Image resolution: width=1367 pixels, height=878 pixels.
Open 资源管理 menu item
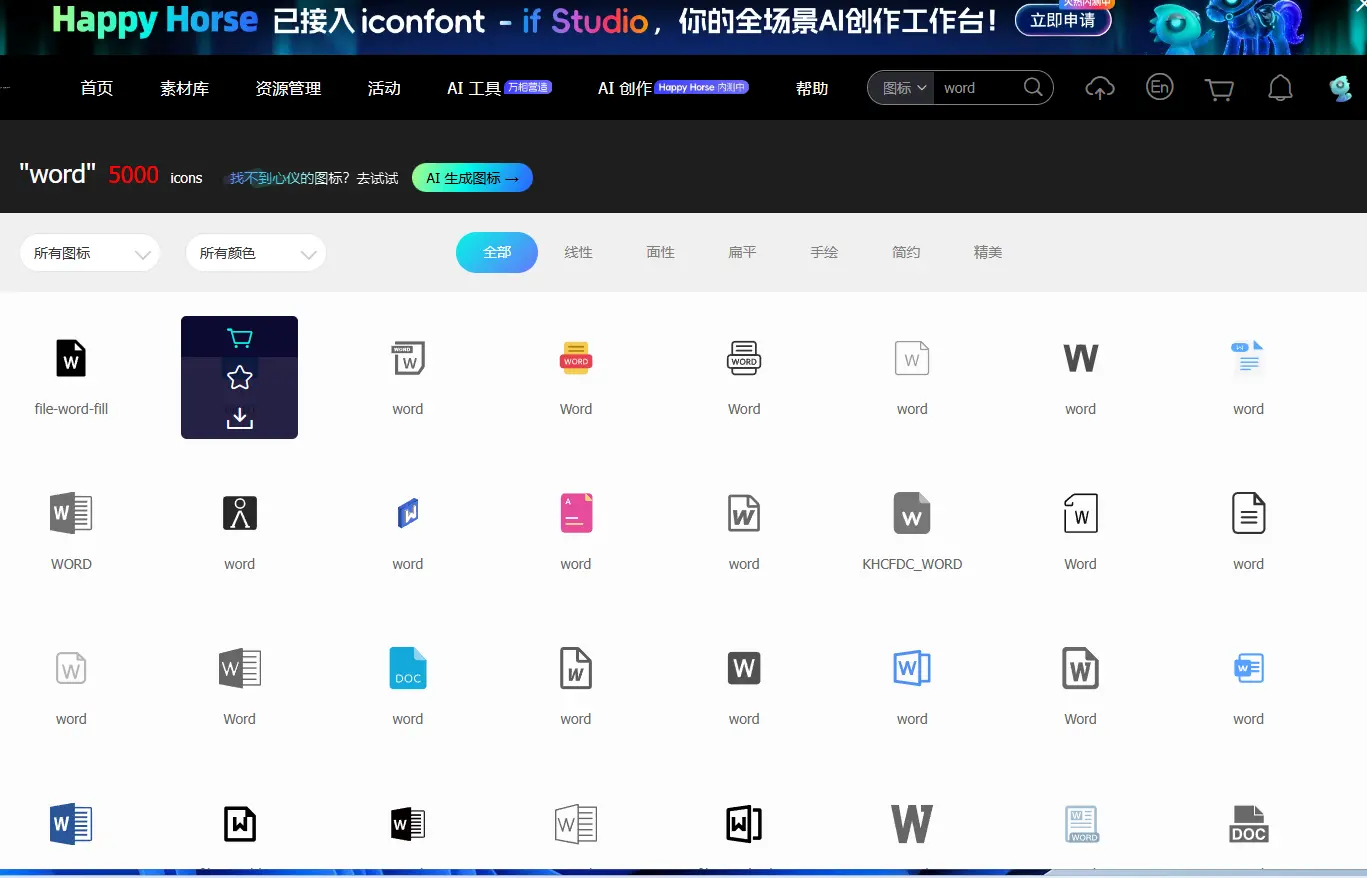tap(288, 88)
